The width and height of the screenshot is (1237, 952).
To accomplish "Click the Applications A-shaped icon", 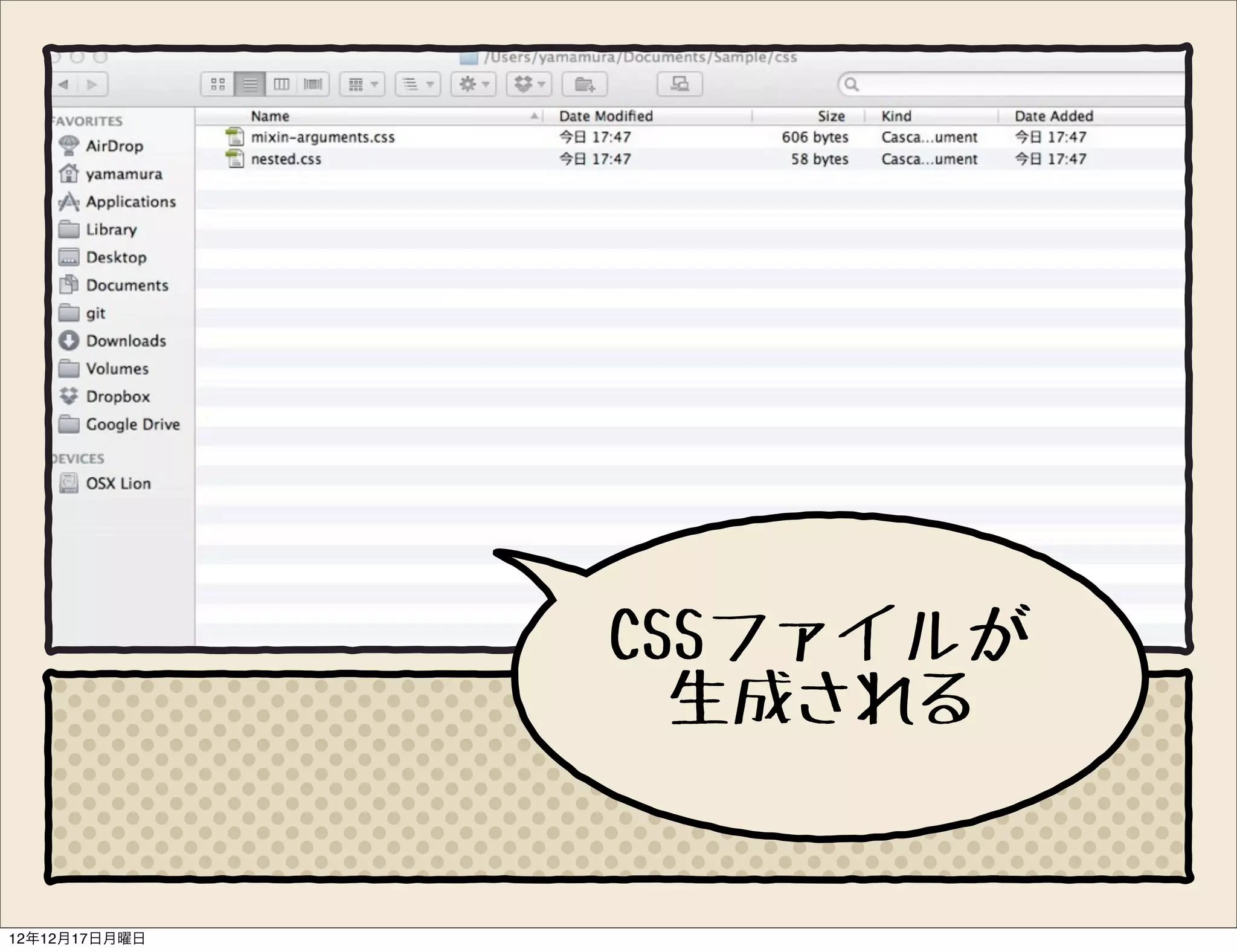I will (x=69, y=201).
